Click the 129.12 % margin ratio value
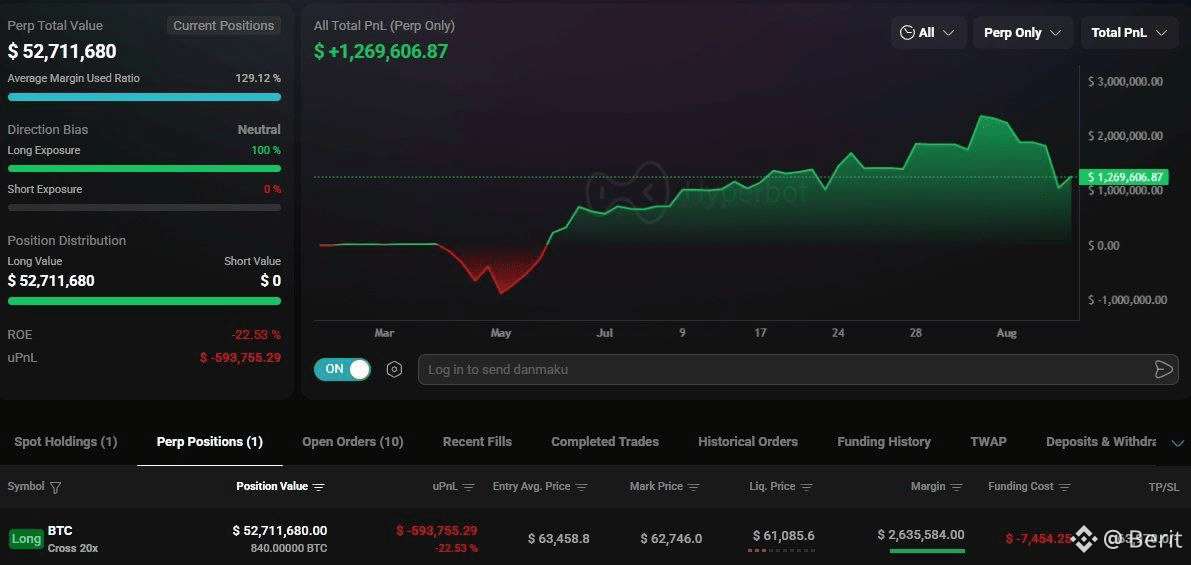This screenshot has width=1191, height=565. (x=257, y=78)
